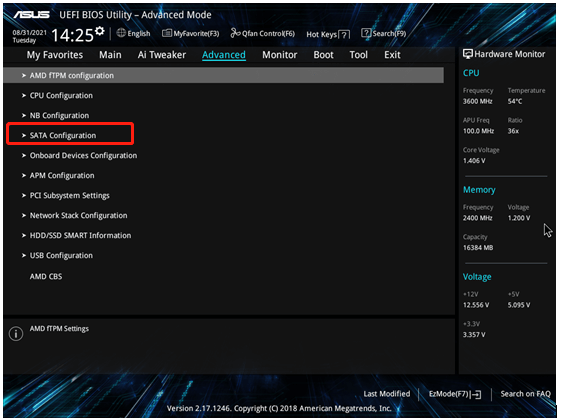Viewport: 561px width, 420px height.
Task: Open MyFavorite(F3) list icon
Action: point(166,33)
